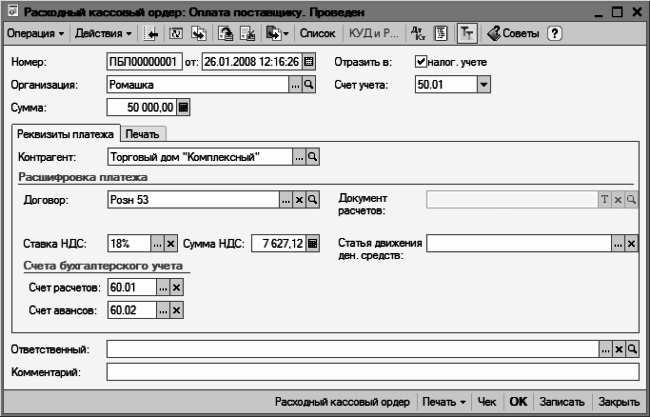650x417 pixels.
Task: Toggle the Тт text formatting toolbar button
Action: click(x=467, y=34)
